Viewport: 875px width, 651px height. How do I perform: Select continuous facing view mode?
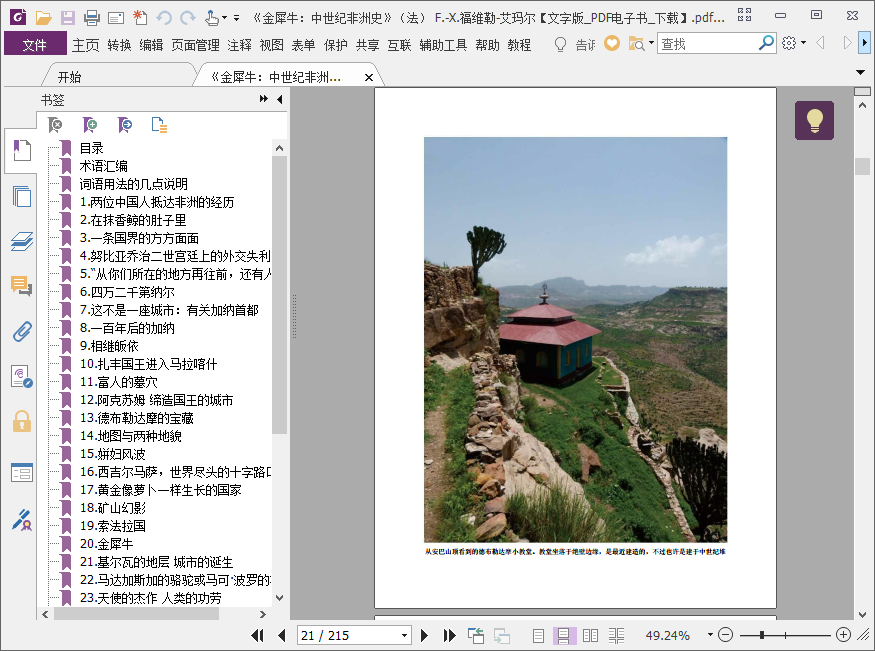click(x=617, y=635)
